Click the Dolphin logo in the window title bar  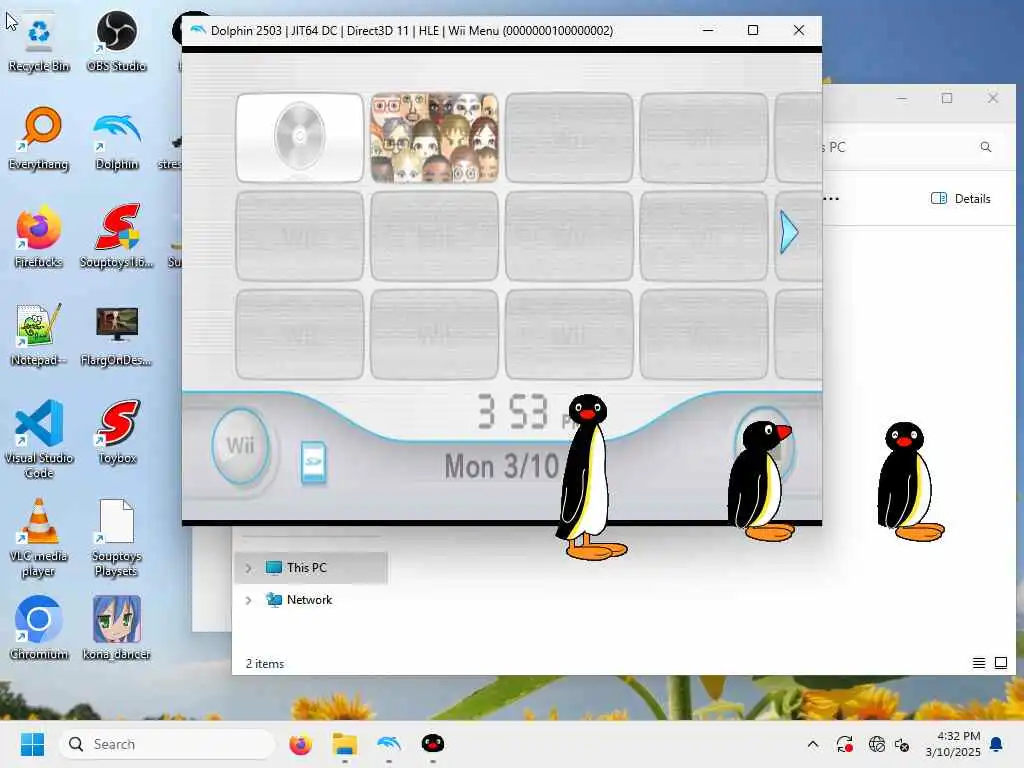[198, 30]
